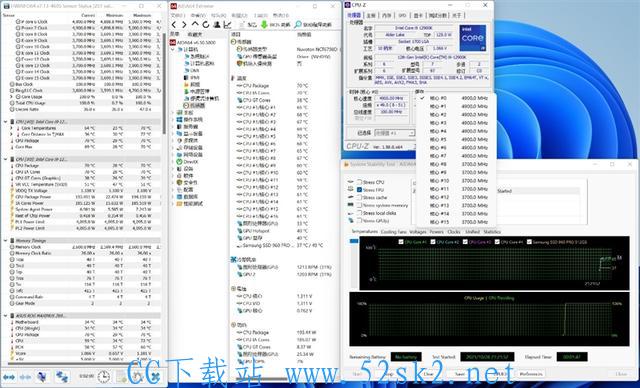Open the AIDA64 graph chart tool
The height and width of the screenshot is (388, 640).
click(x=227, y=24)
